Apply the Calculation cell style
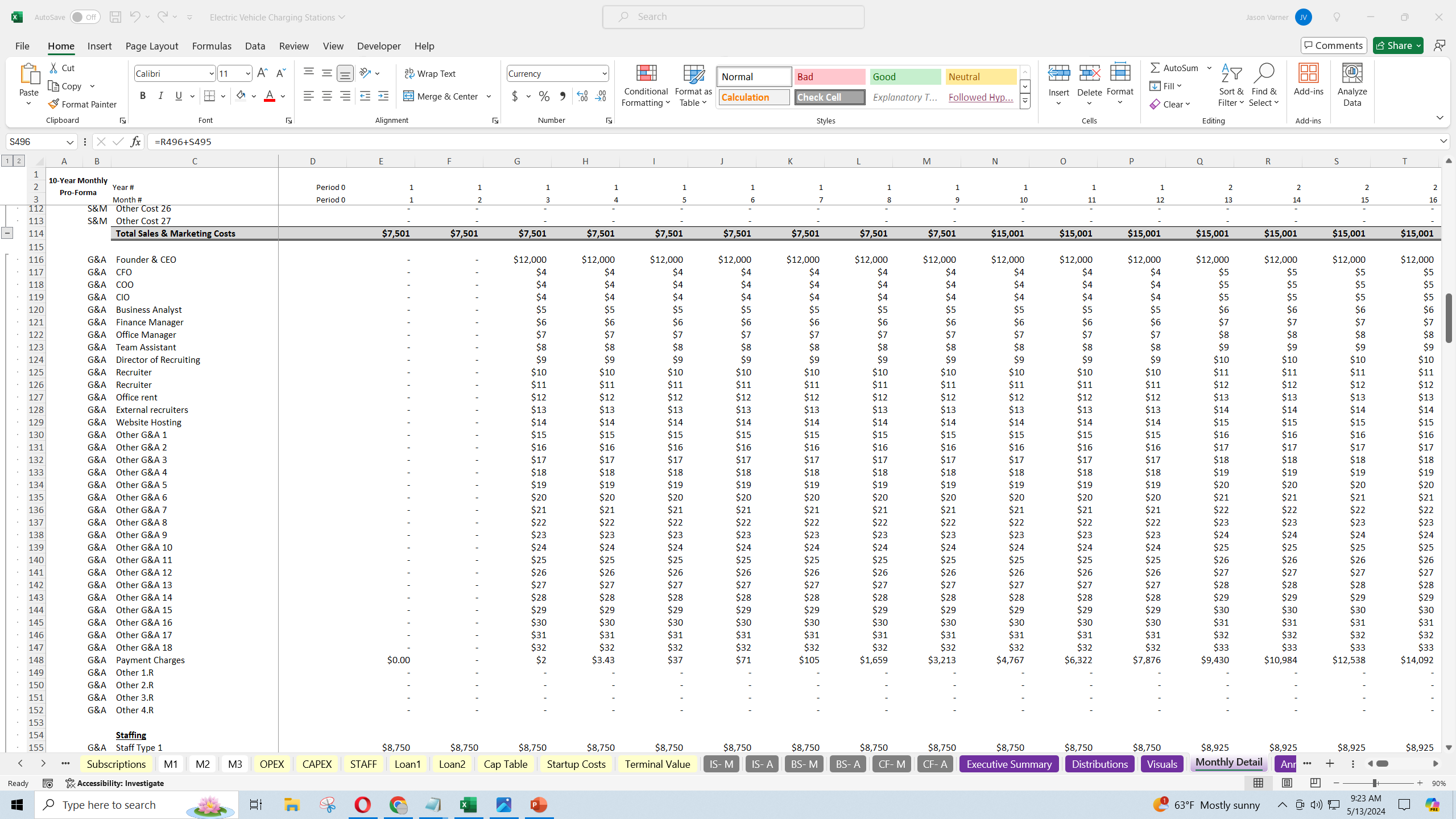This screenshot has height=819, width=1456. coord(754,97)
